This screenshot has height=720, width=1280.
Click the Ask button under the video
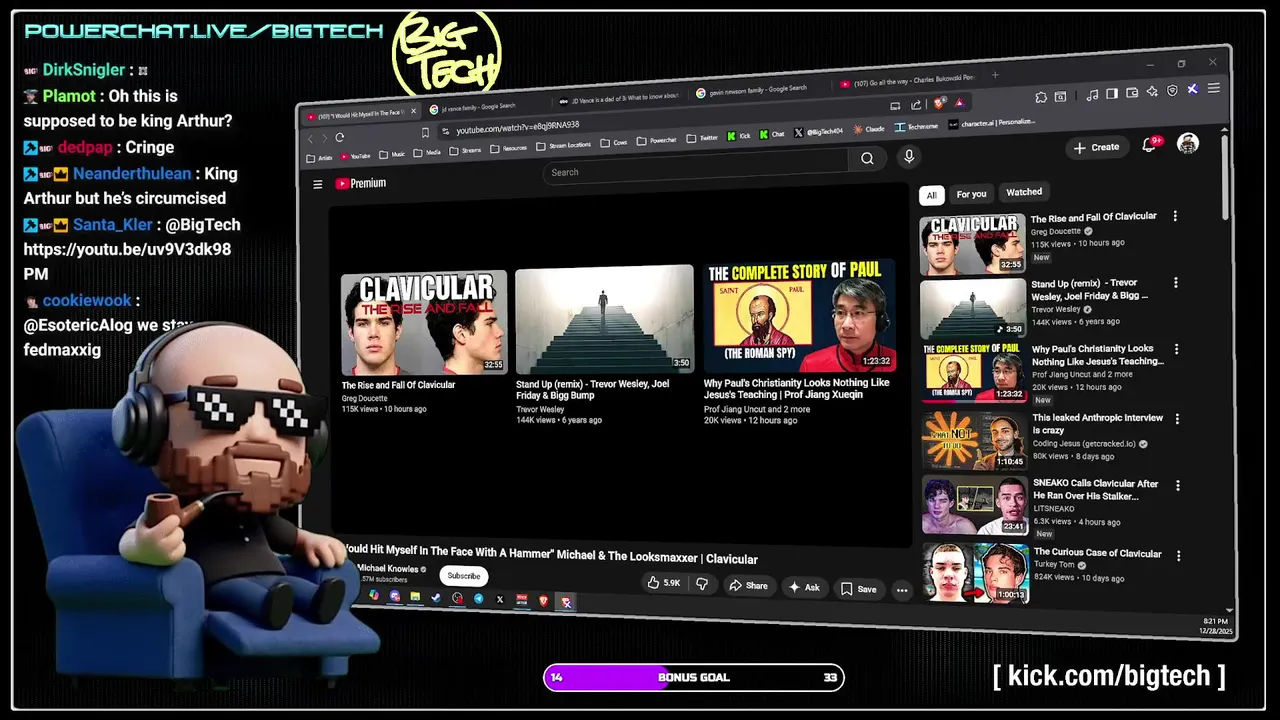click(804, 588)
